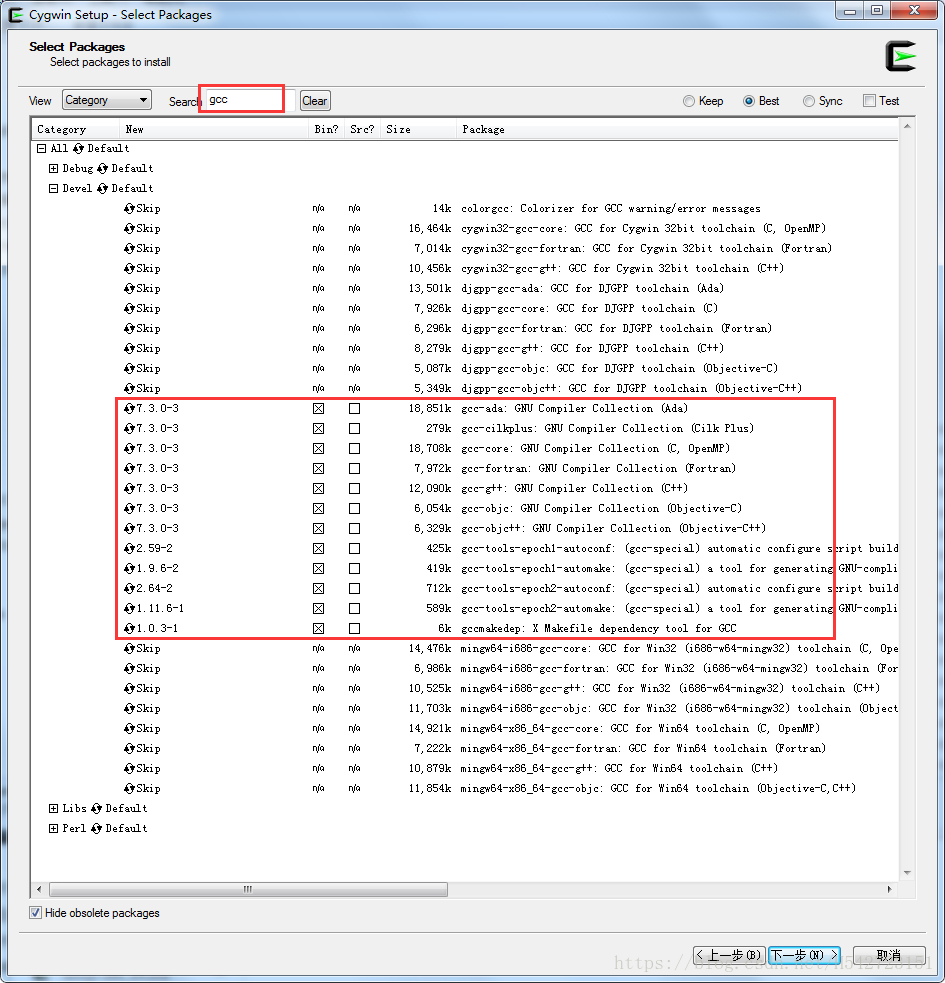Click cycle icon for djgpp-gcc-g++ row
This screenshot has width=945, height=983.
[x=129, y=348]
